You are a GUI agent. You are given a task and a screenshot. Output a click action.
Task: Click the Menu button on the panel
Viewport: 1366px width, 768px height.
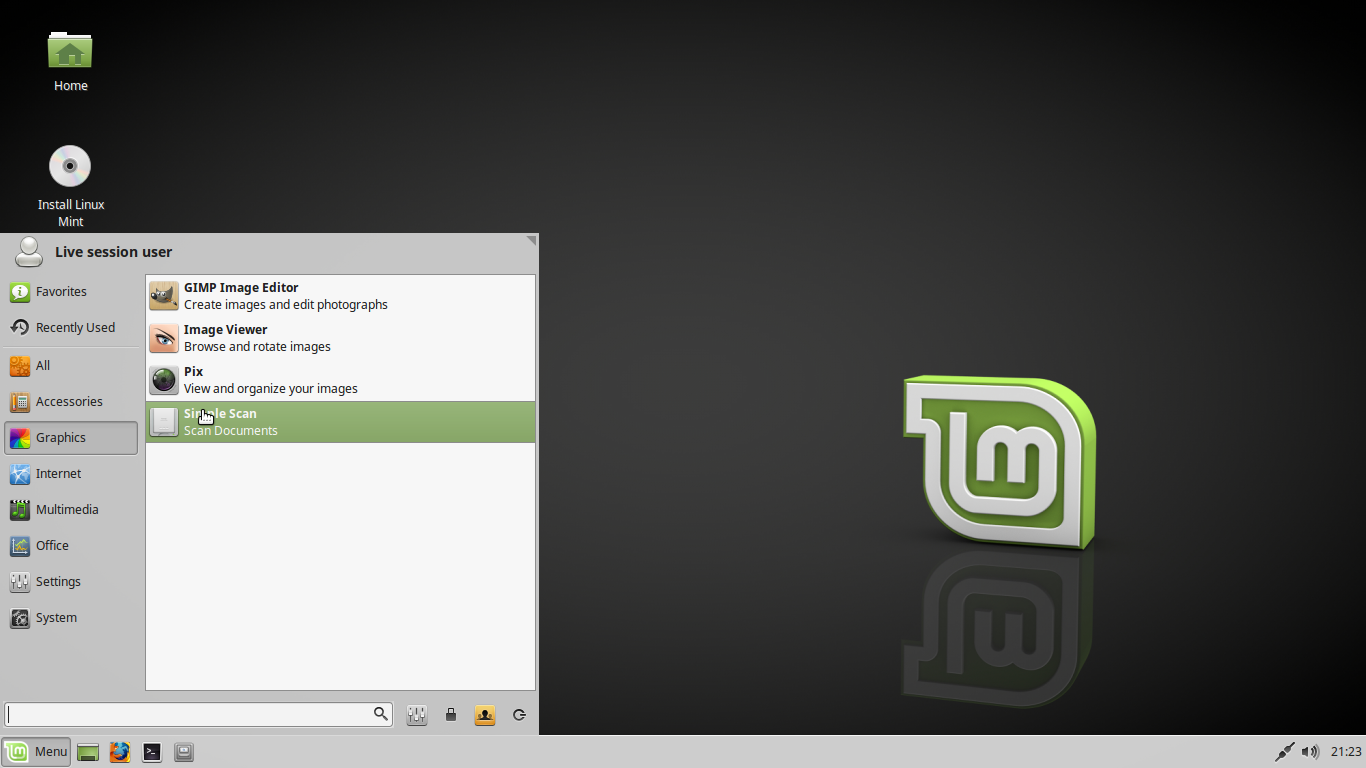(x=36, y=752)
